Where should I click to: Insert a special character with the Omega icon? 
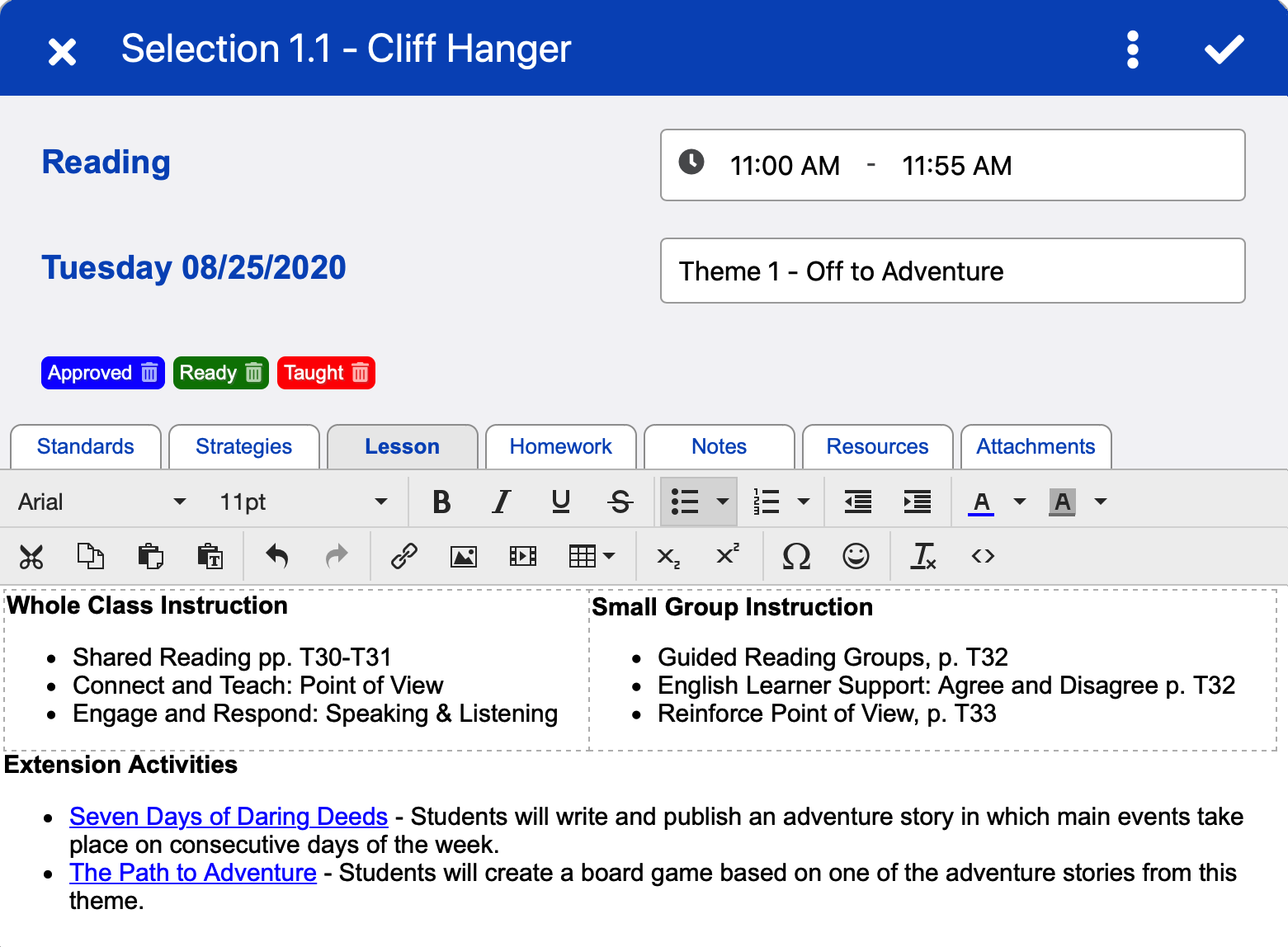tap(796, 556)
